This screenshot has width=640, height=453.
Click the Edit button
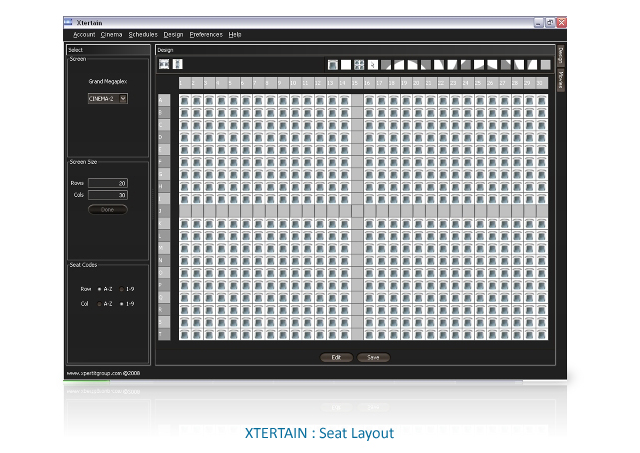[336, 358]
